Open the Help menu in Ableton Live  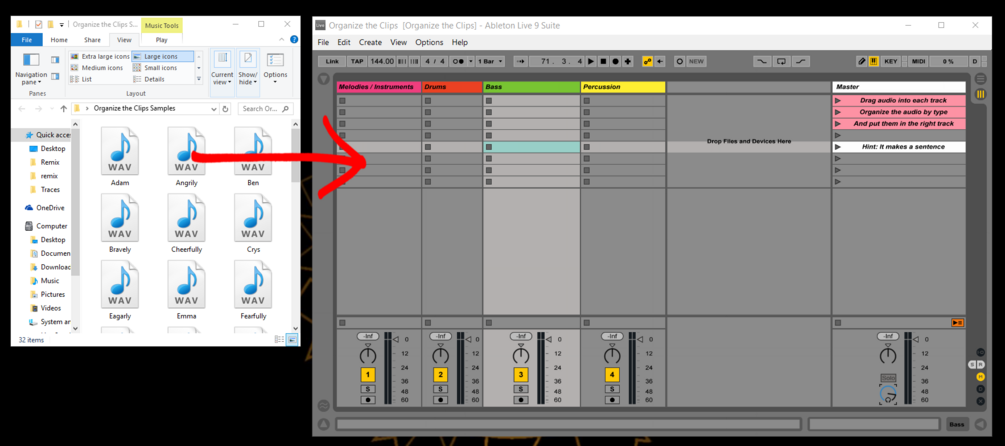point(460,42)
